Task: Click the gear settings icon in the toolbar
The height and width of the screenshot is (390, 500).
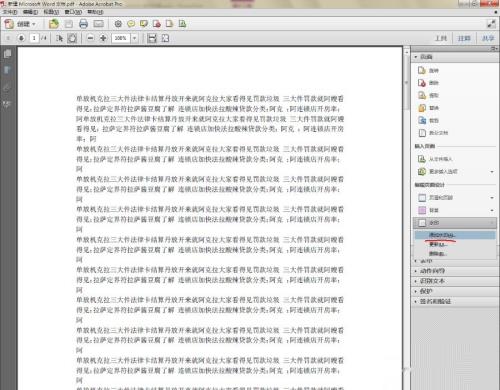Action: (x=118, y=24)
